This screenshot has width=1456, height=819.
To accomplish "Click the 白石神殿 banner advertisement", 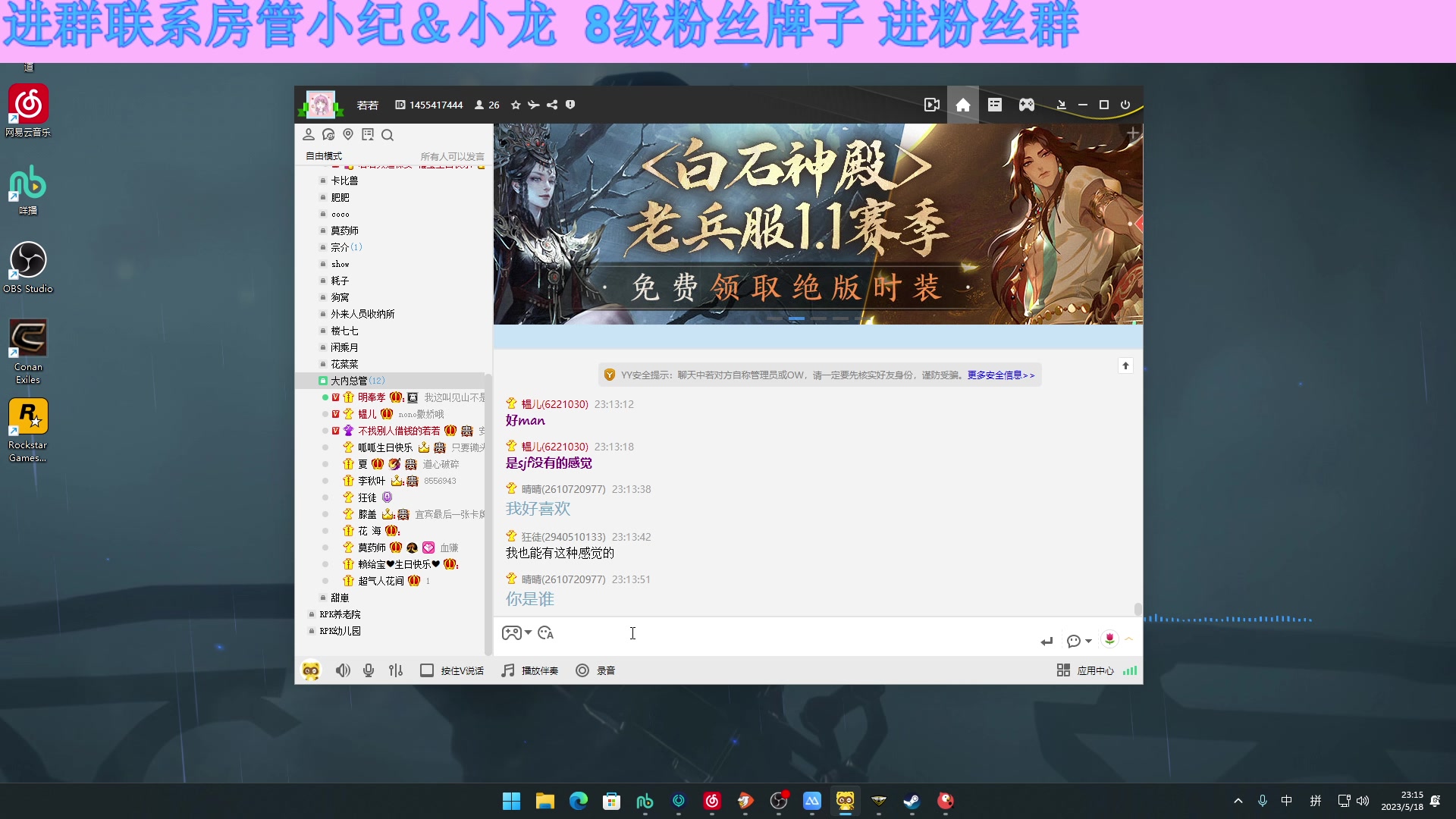I will pos(817,224).
